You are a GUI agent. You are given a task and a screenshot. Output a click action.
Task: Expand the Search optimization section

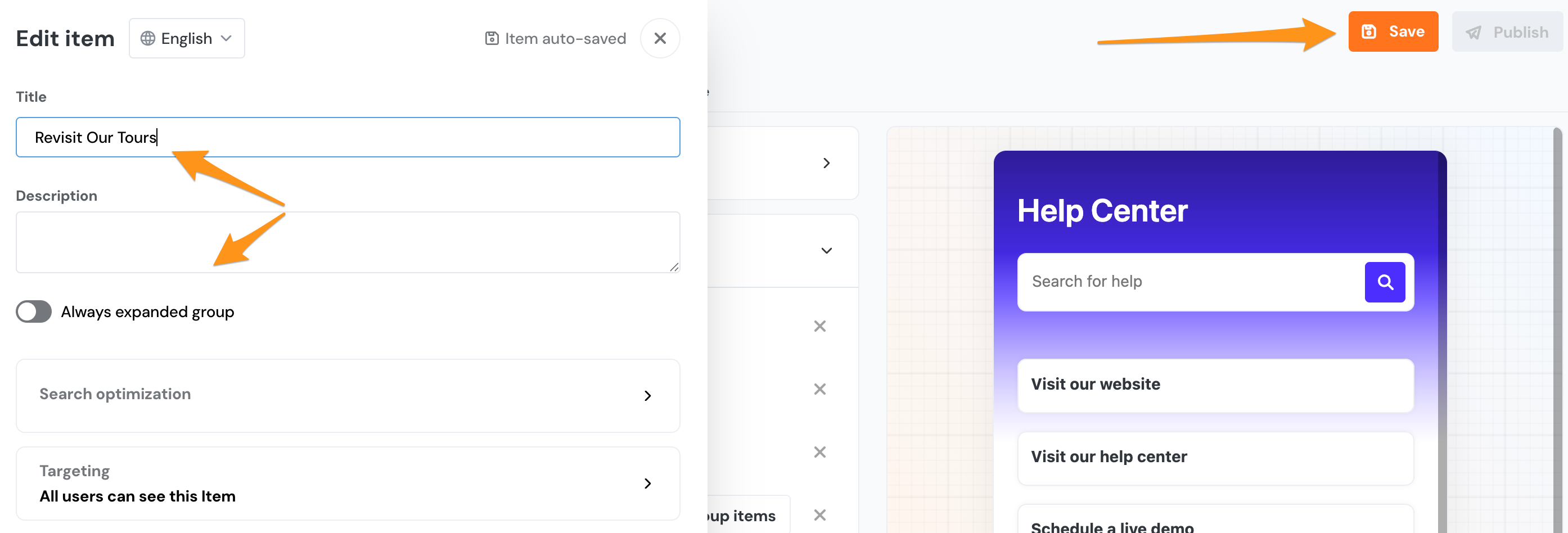point(648,395)
